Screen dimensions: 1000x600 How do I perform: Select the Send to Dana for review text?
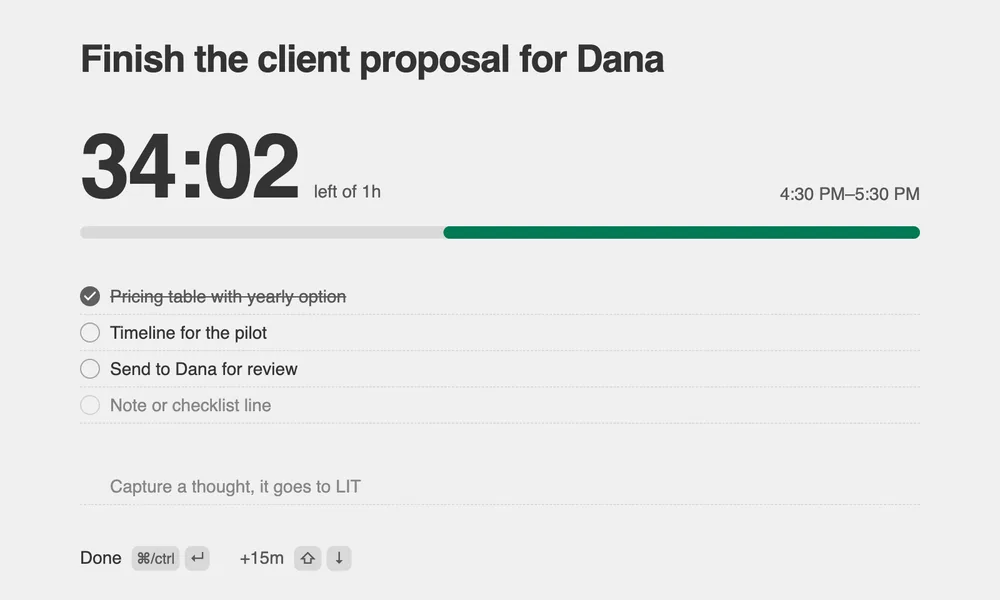click(x=203, y=369)
